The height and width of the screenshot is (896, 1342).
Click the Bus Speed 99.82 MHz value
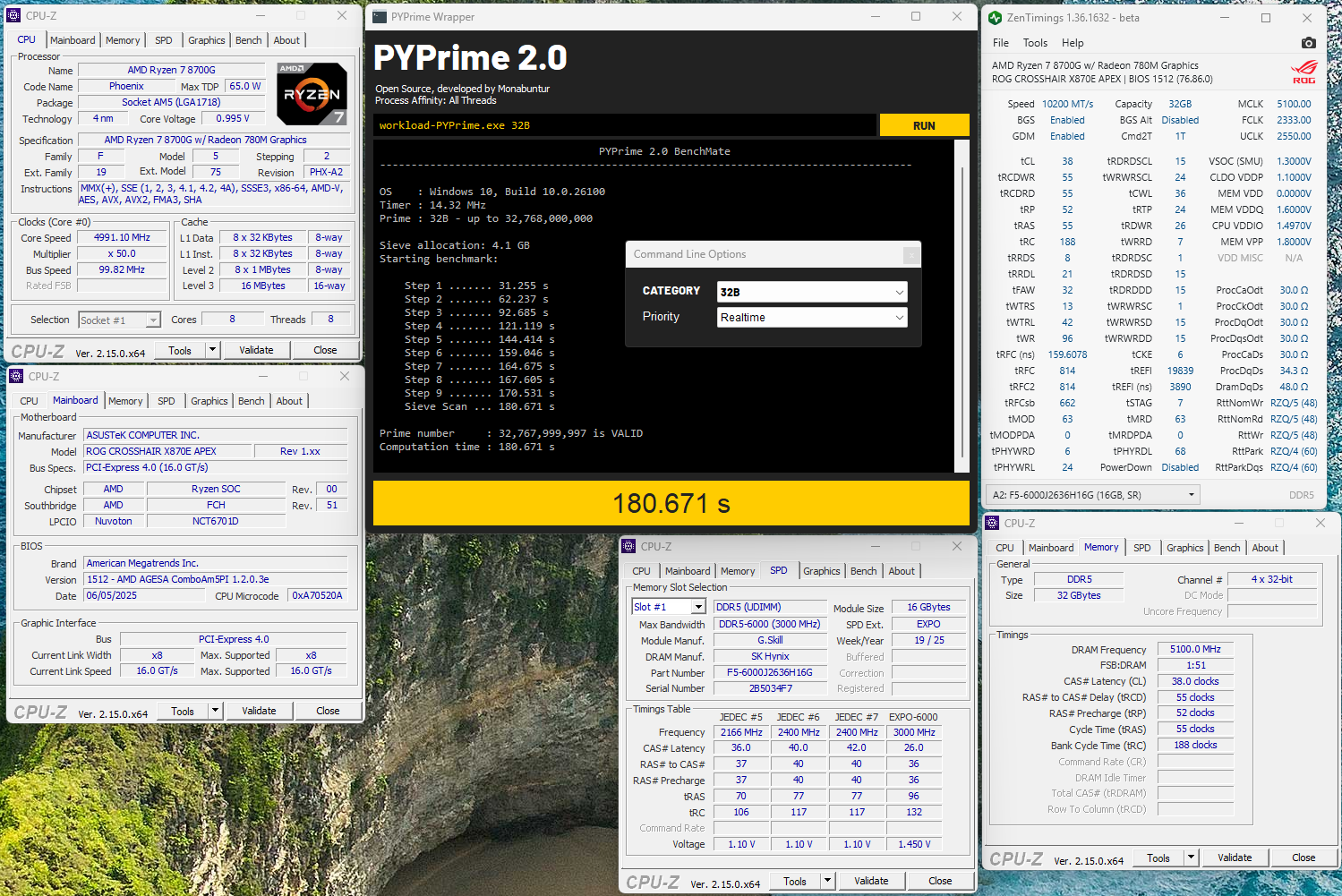tap(122, 270)
